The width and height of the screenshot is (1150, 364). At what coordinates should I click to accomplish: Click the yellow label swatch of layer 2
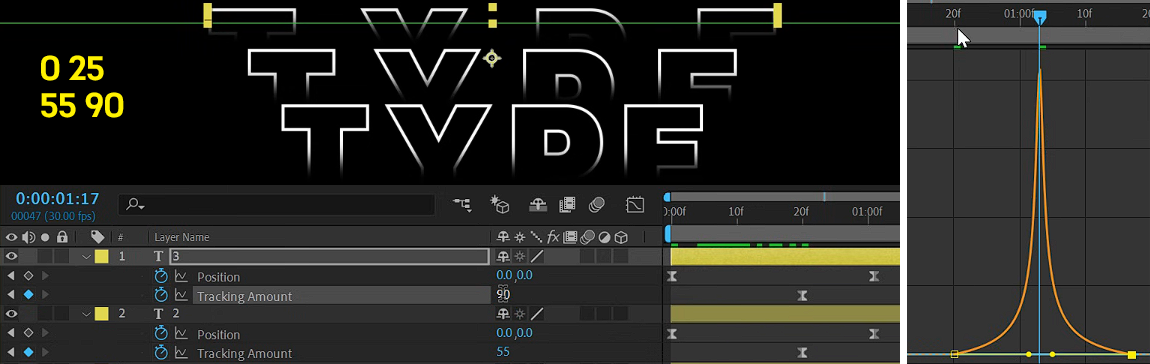pyautogui.click(x=102, y=313)
